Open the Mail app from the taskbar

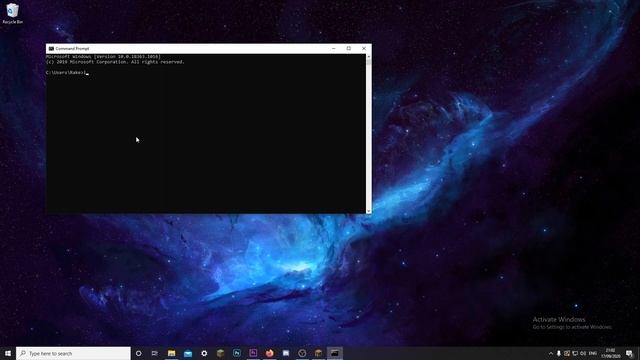point(188,353)
